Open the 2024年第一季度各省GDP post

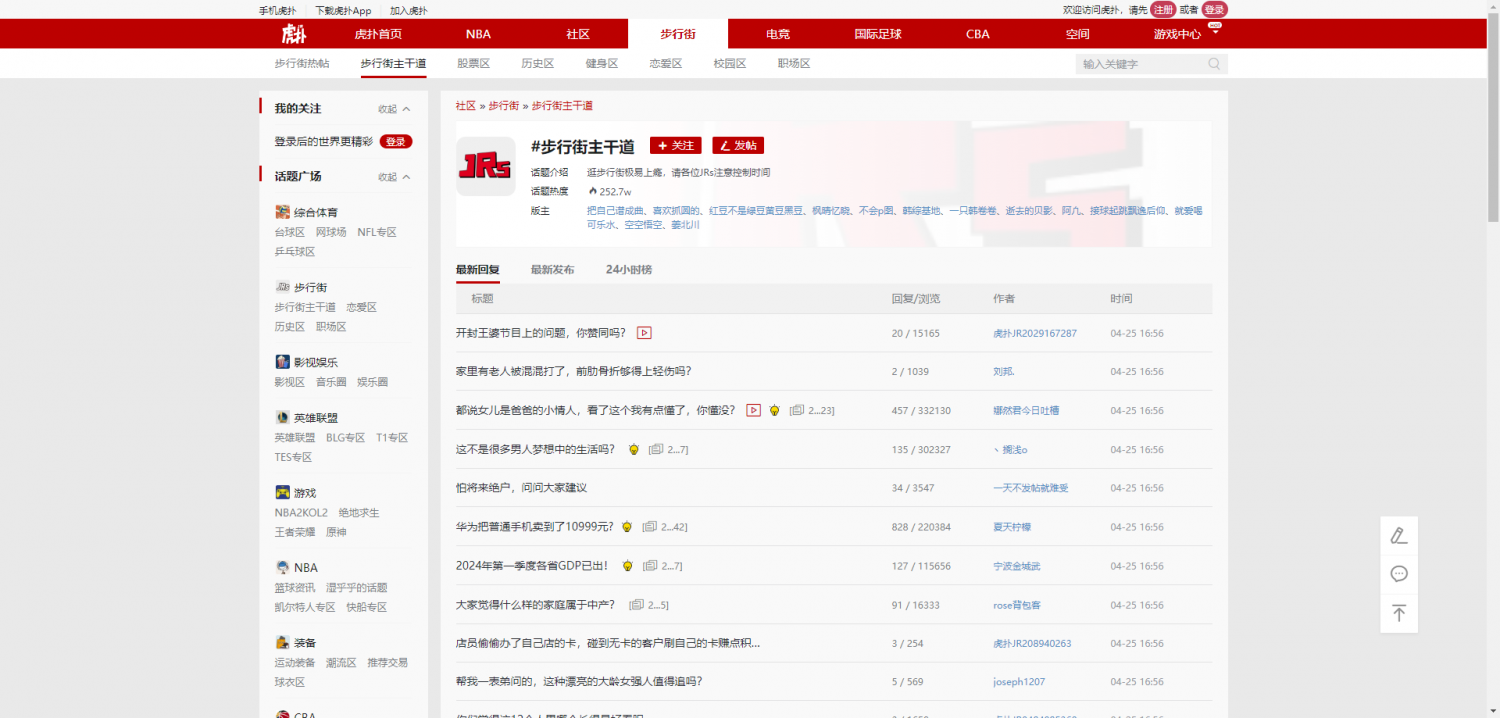(x=531, y=566)
